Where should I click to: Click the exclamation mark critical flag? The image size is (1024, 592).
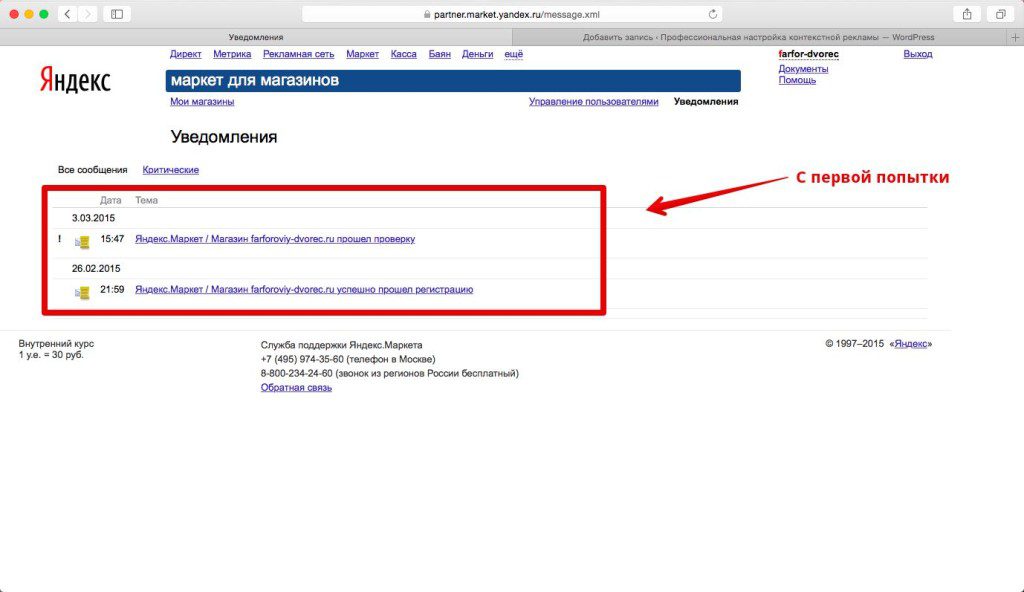(x=59, y=238)
